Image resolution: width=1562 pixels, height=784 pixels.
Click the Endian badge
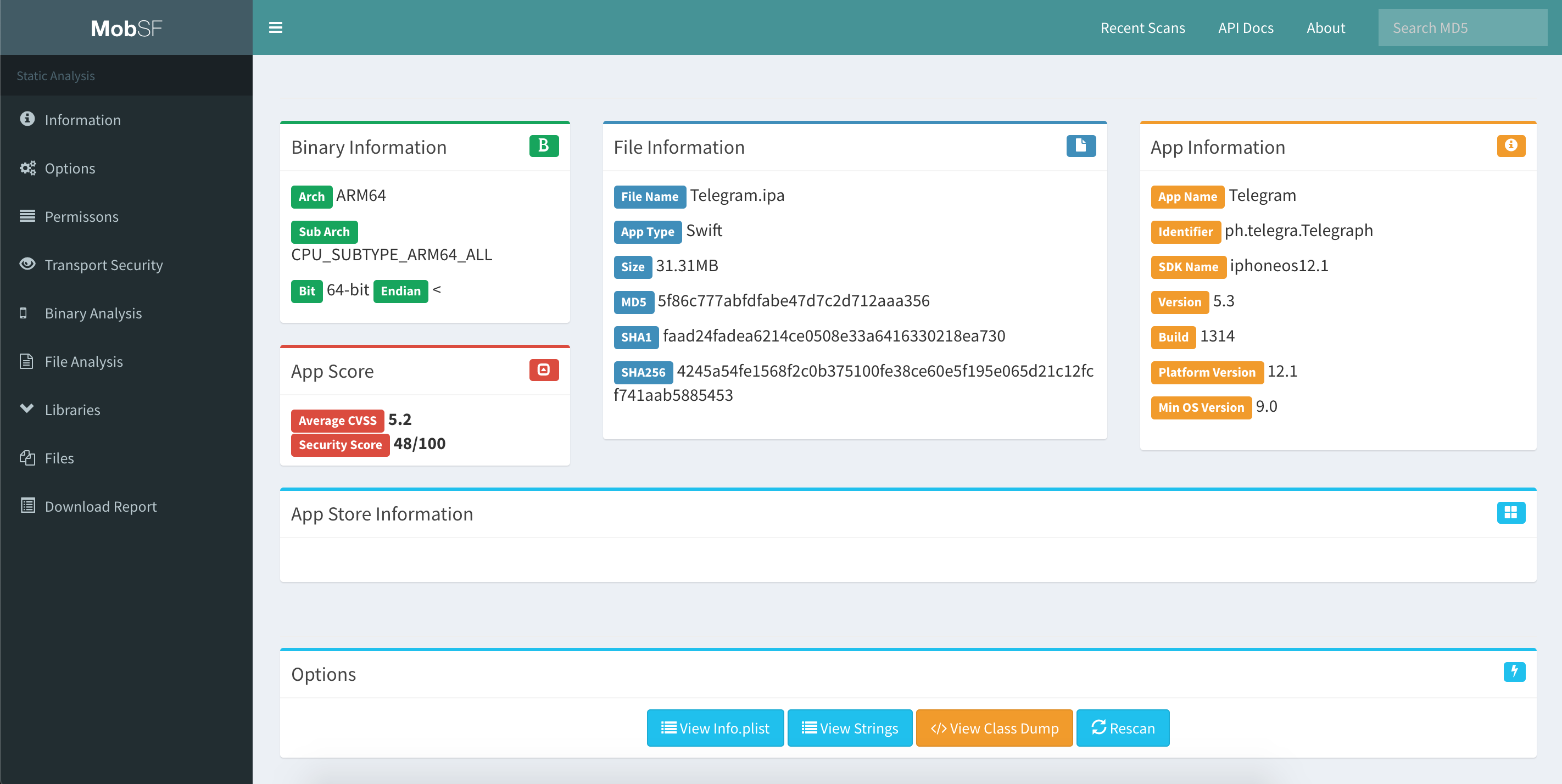point(400,291)
